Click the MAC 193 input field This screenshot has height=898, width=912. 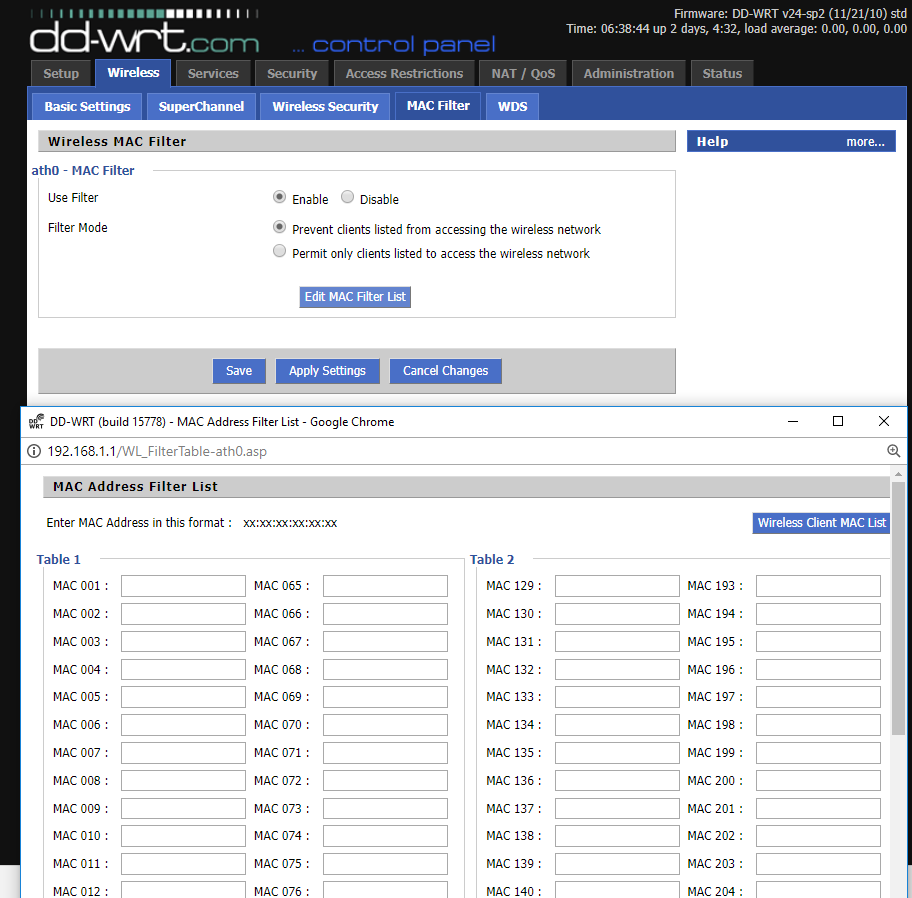pyautogui.click(x=818, y=586)
